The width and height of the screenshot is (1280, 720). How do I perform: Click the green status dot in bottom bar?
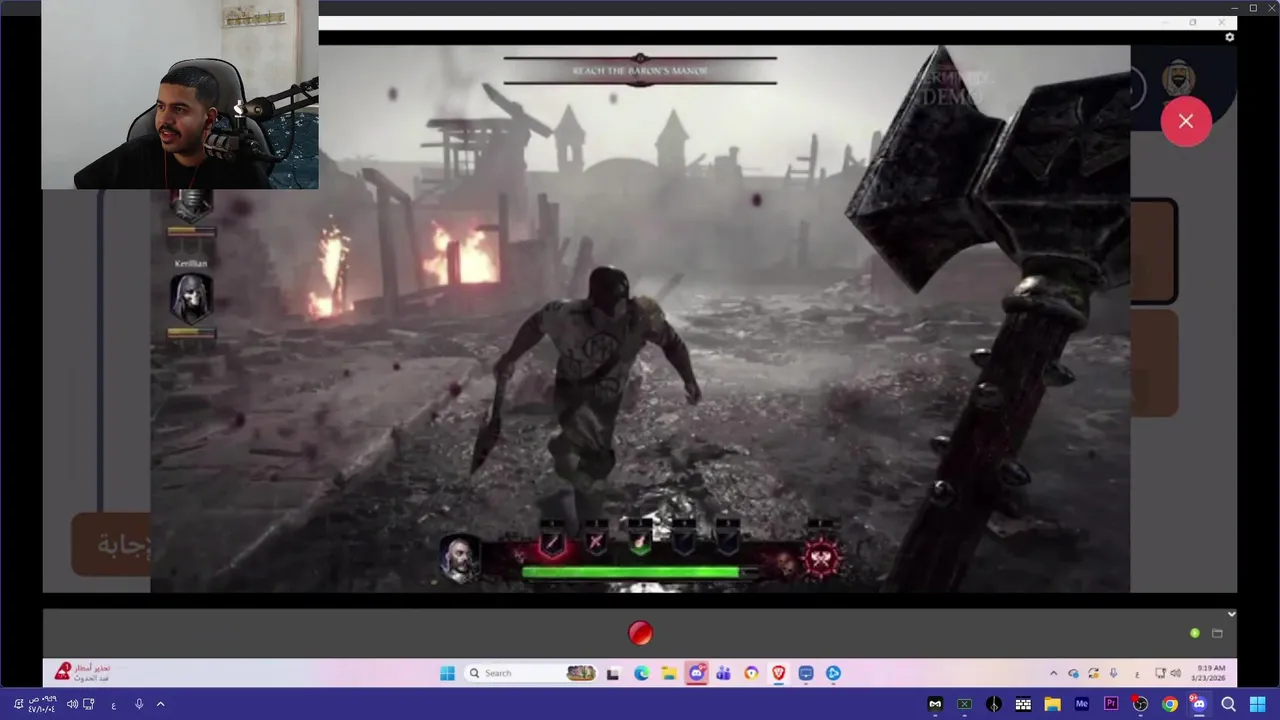(x=1195, y=633)
